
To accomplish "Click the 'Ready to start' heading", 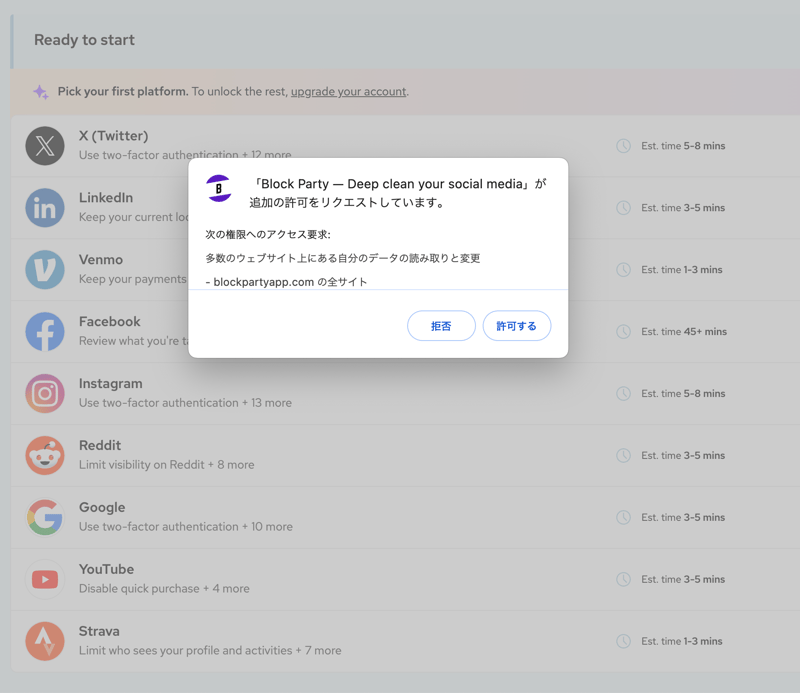I will [84, 40].
